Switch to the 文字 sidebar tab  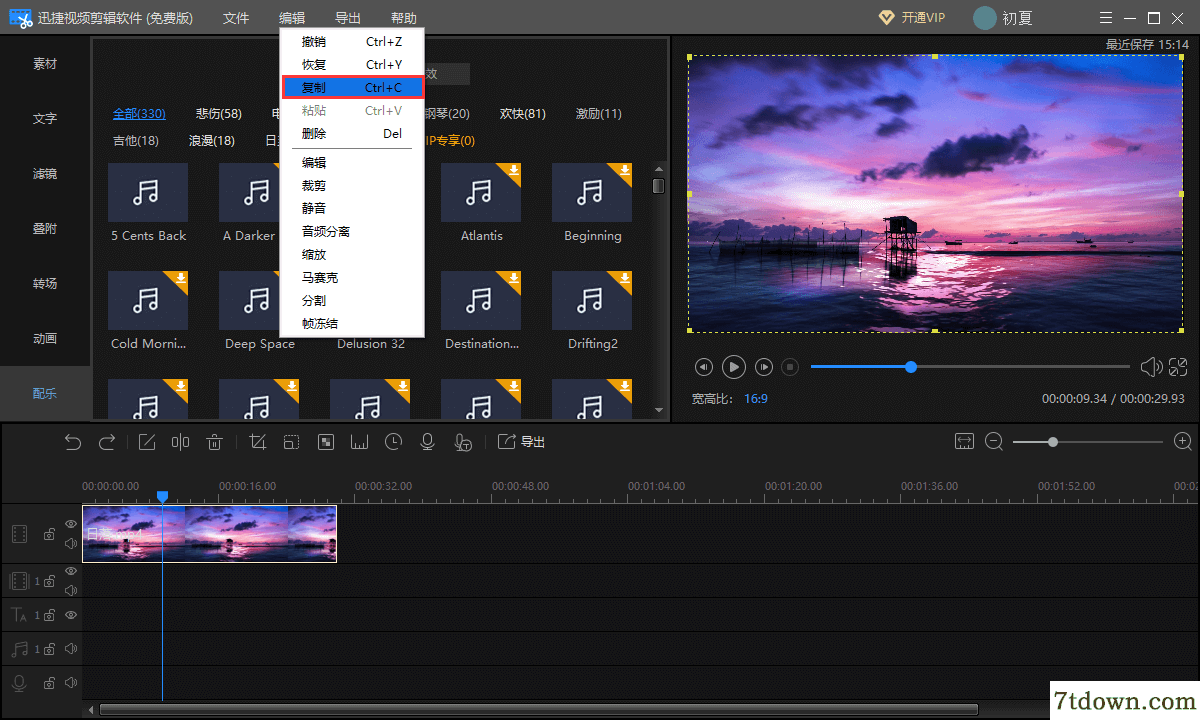pyautogui.click(x=45, y=119)
